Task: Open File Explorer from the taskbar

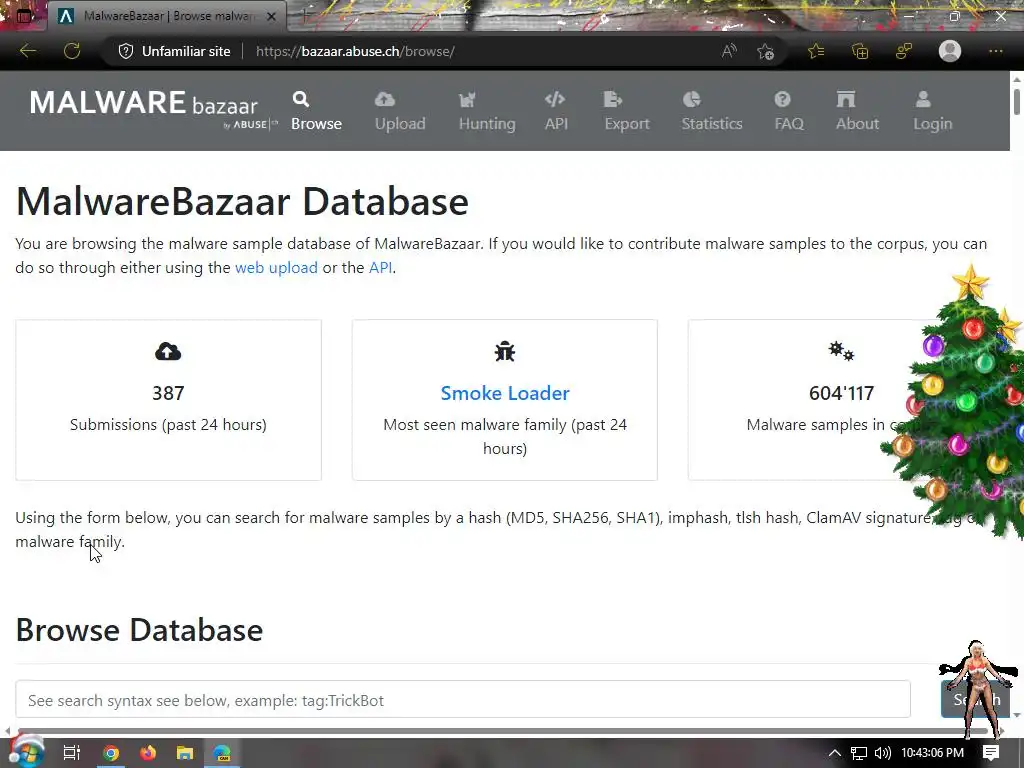Action: point(185,753)
